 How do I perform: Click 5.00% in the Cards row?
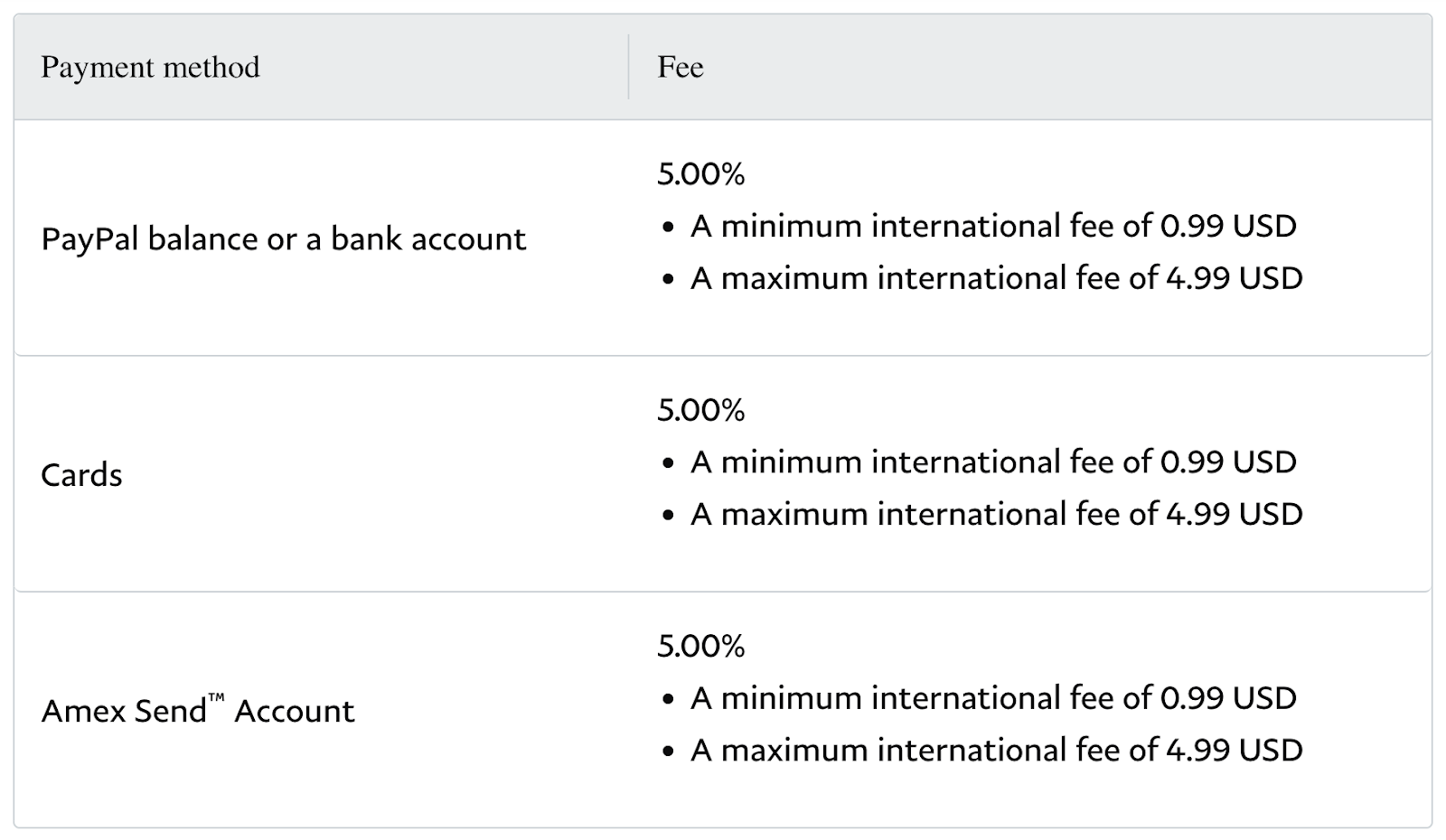point(701,410)
